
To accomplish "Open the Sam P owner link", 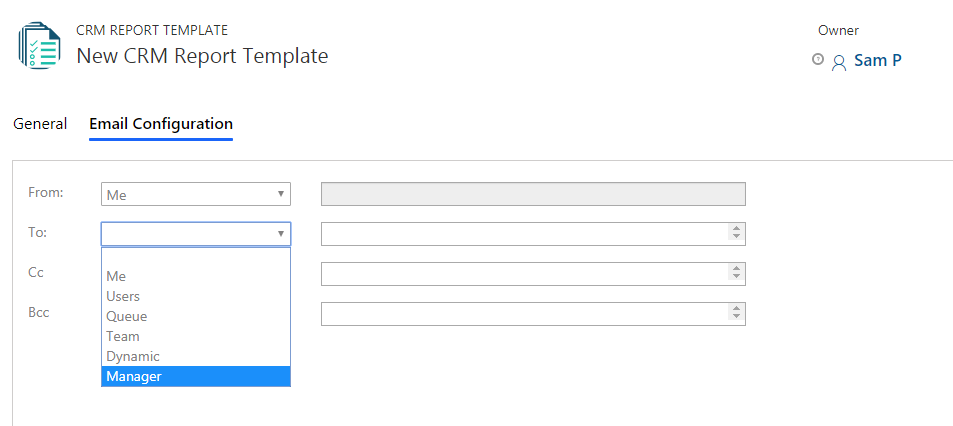I will pyautogui.click(x=878, y=60).
